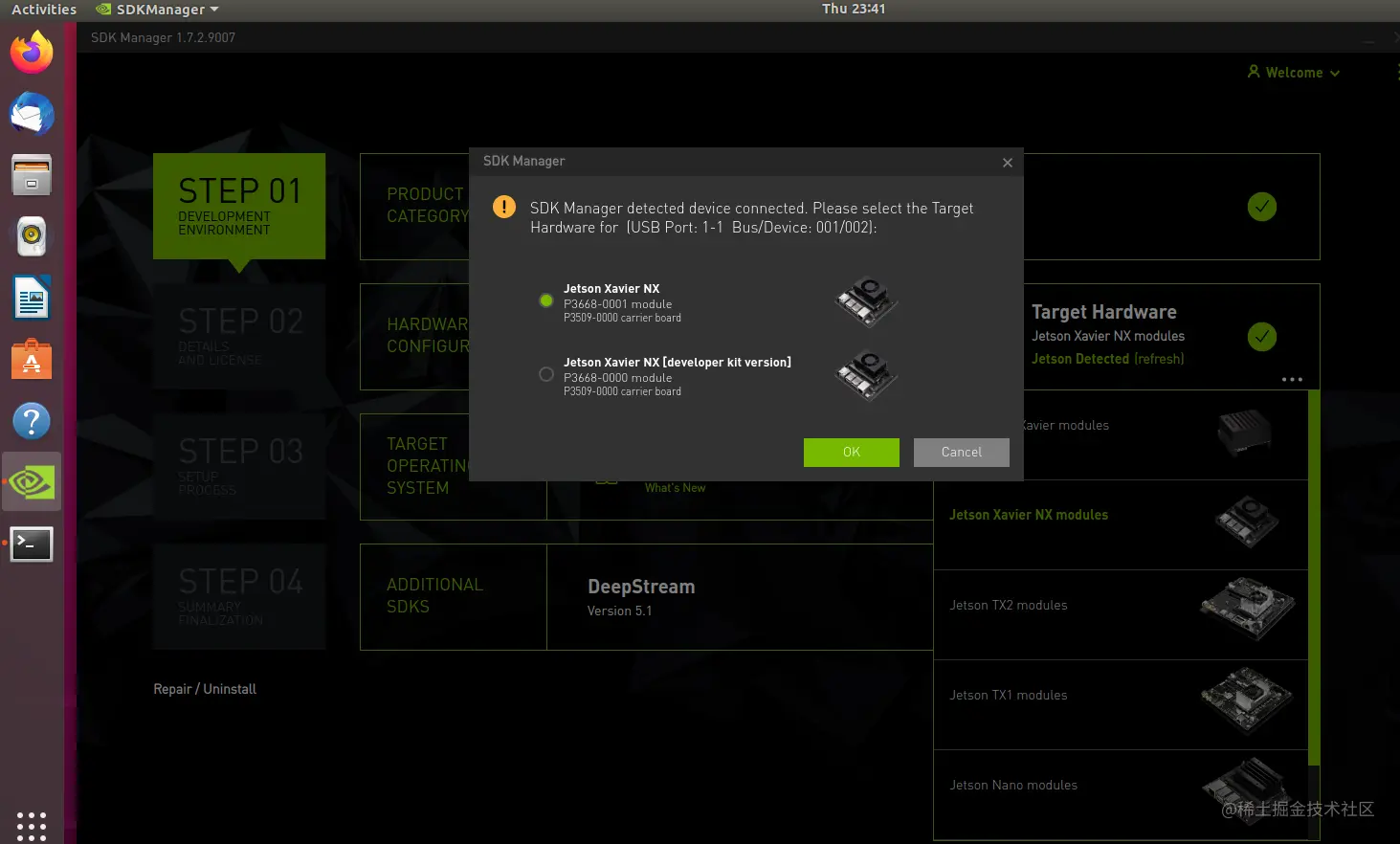Click Target Hardware green checkmark
This screenshot has width=1400, height=844.
(1262, 337)
